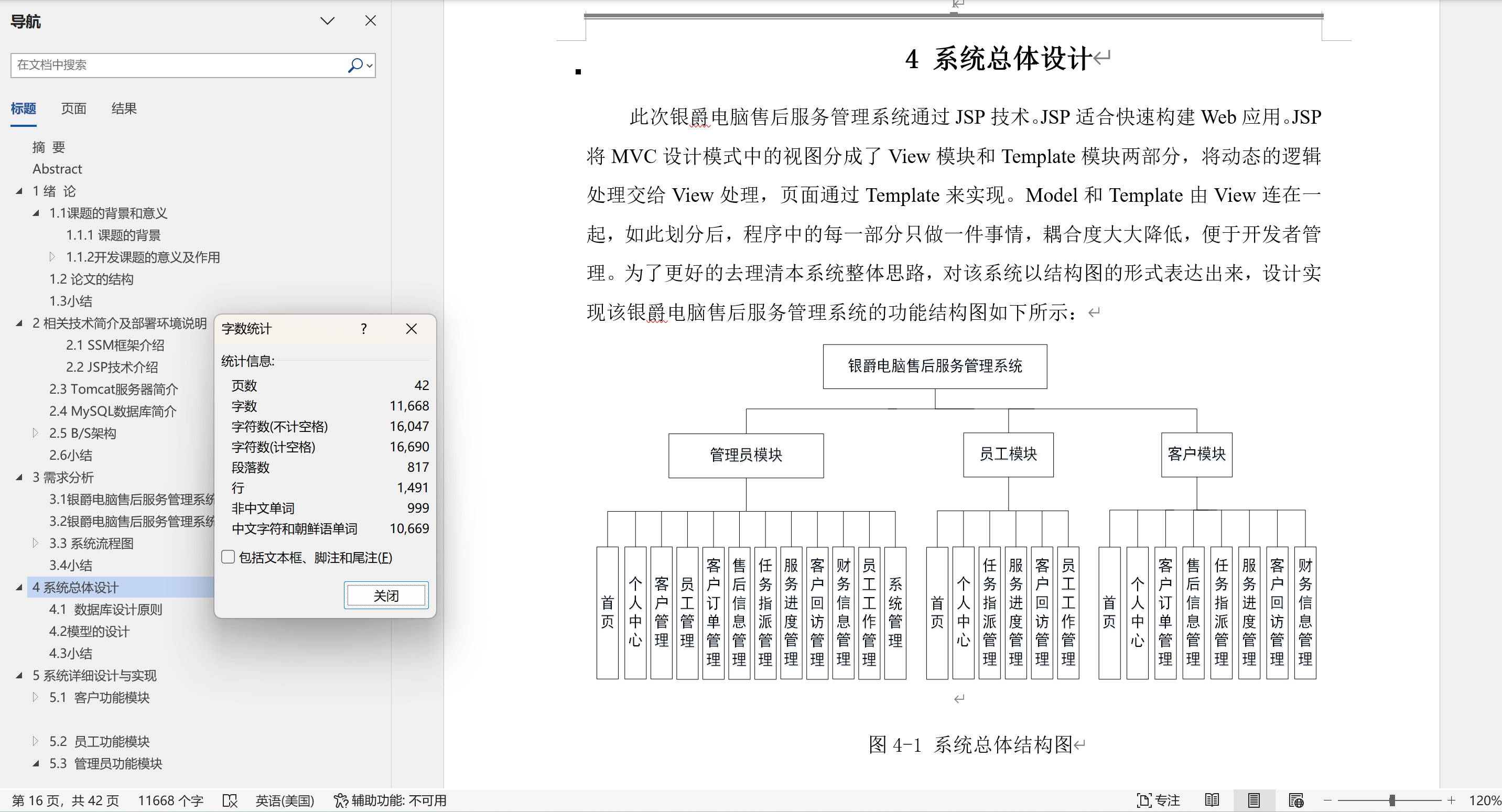1502x812 pixels.
Task: Click the zoom in plus button
Action: click(1451, 800)
